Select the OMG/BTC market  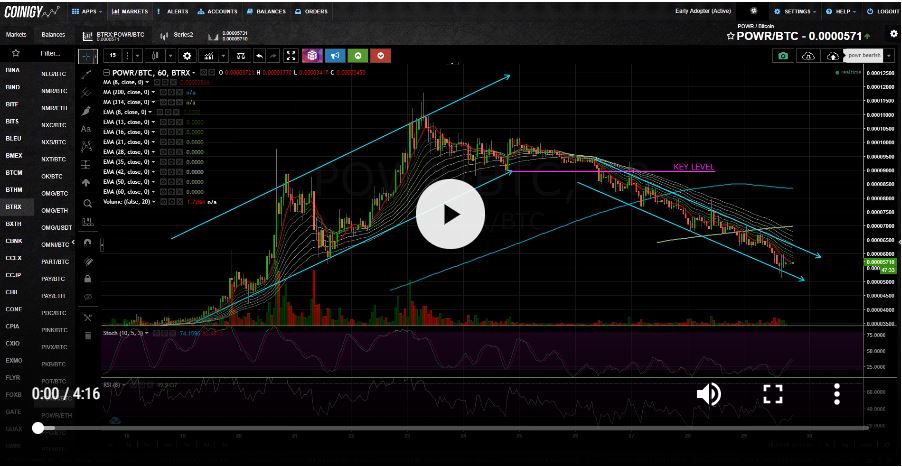55,193
